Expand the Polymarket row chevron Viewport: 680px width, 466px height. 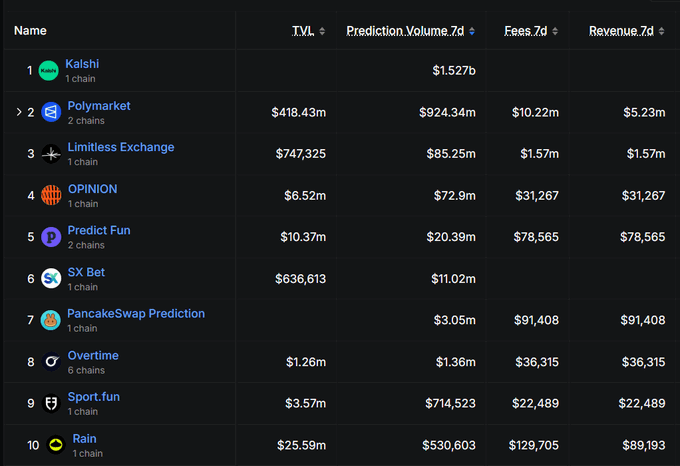pyautogui.click(x=19, y=112)
